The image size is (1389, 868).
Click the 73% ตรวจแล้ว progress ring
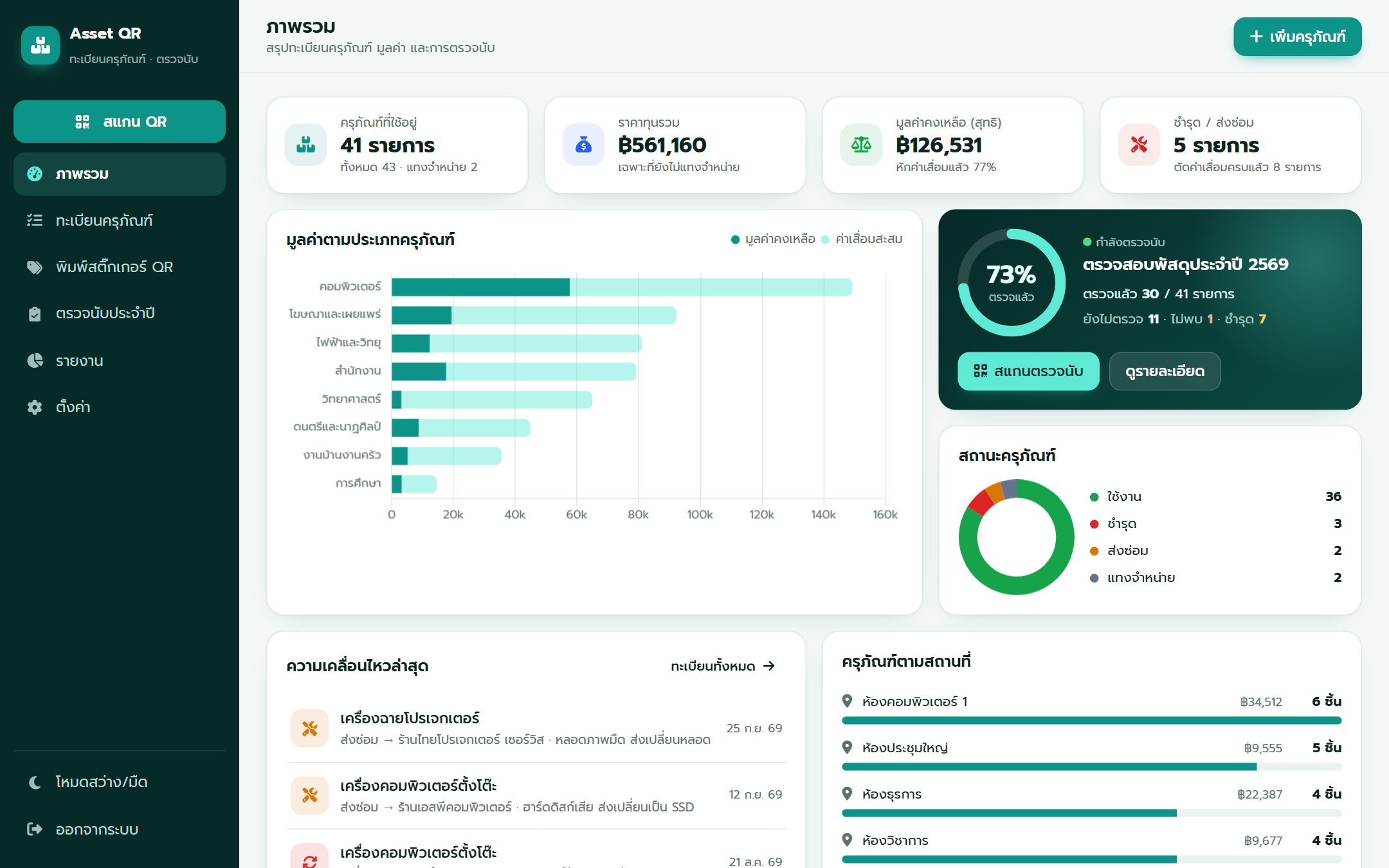(x=1012, y=282)
